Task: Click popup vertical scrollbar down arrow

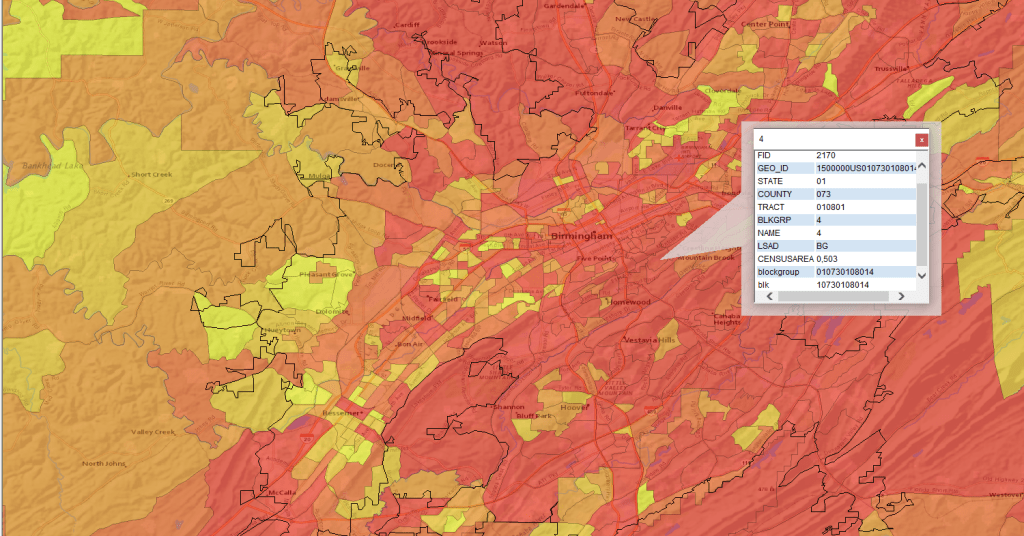Action: click(x=922, y=275)
